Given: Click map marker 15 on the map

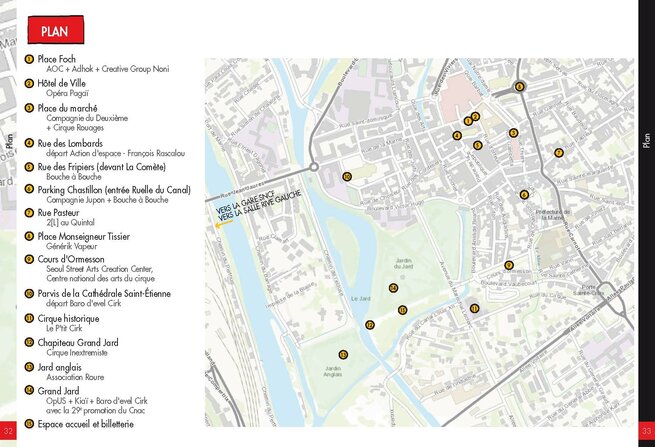Looking at the screenshot, I should coord(402,310).
